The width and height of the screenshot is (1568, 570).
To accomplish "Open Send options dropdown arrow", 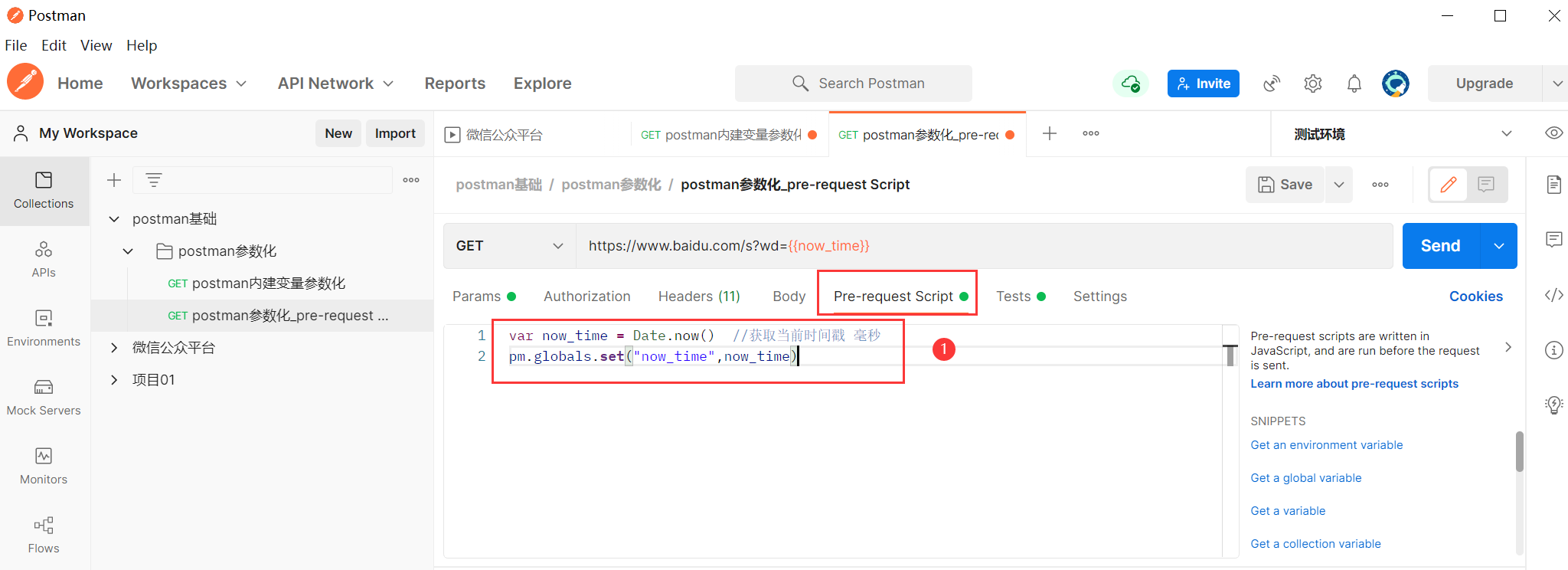I will pos(1499,246).
